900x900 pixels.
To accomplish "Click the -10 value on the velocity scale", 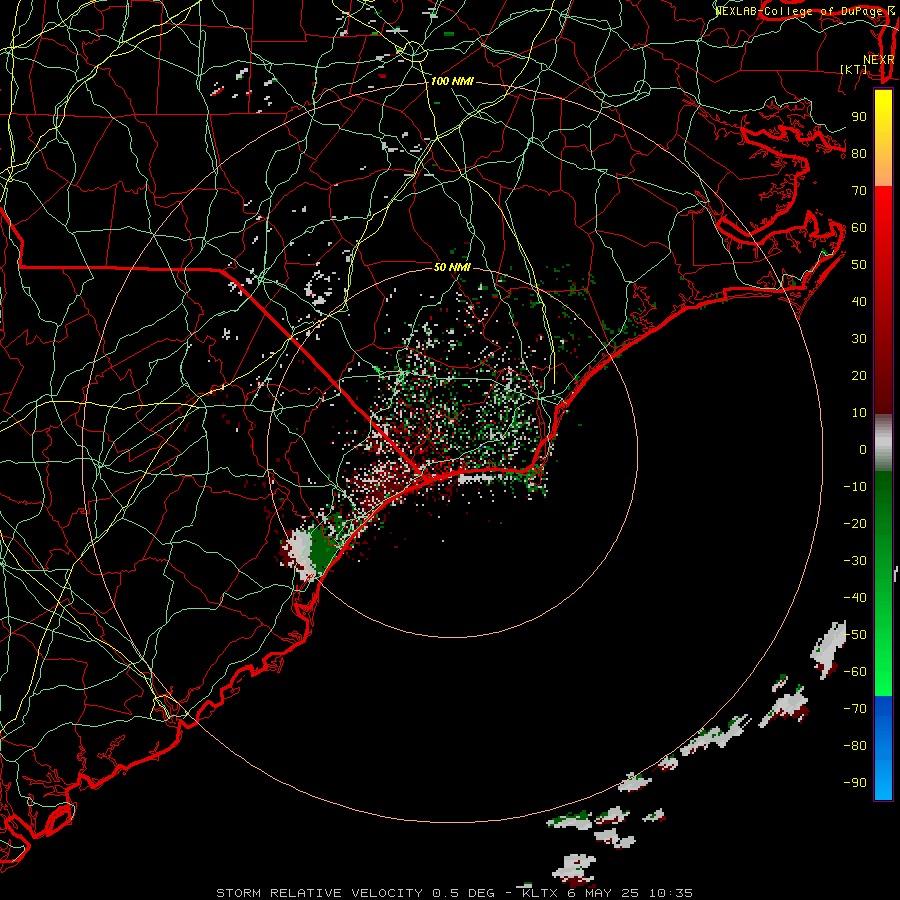I will pyautogui.click(x=855, y=487).
